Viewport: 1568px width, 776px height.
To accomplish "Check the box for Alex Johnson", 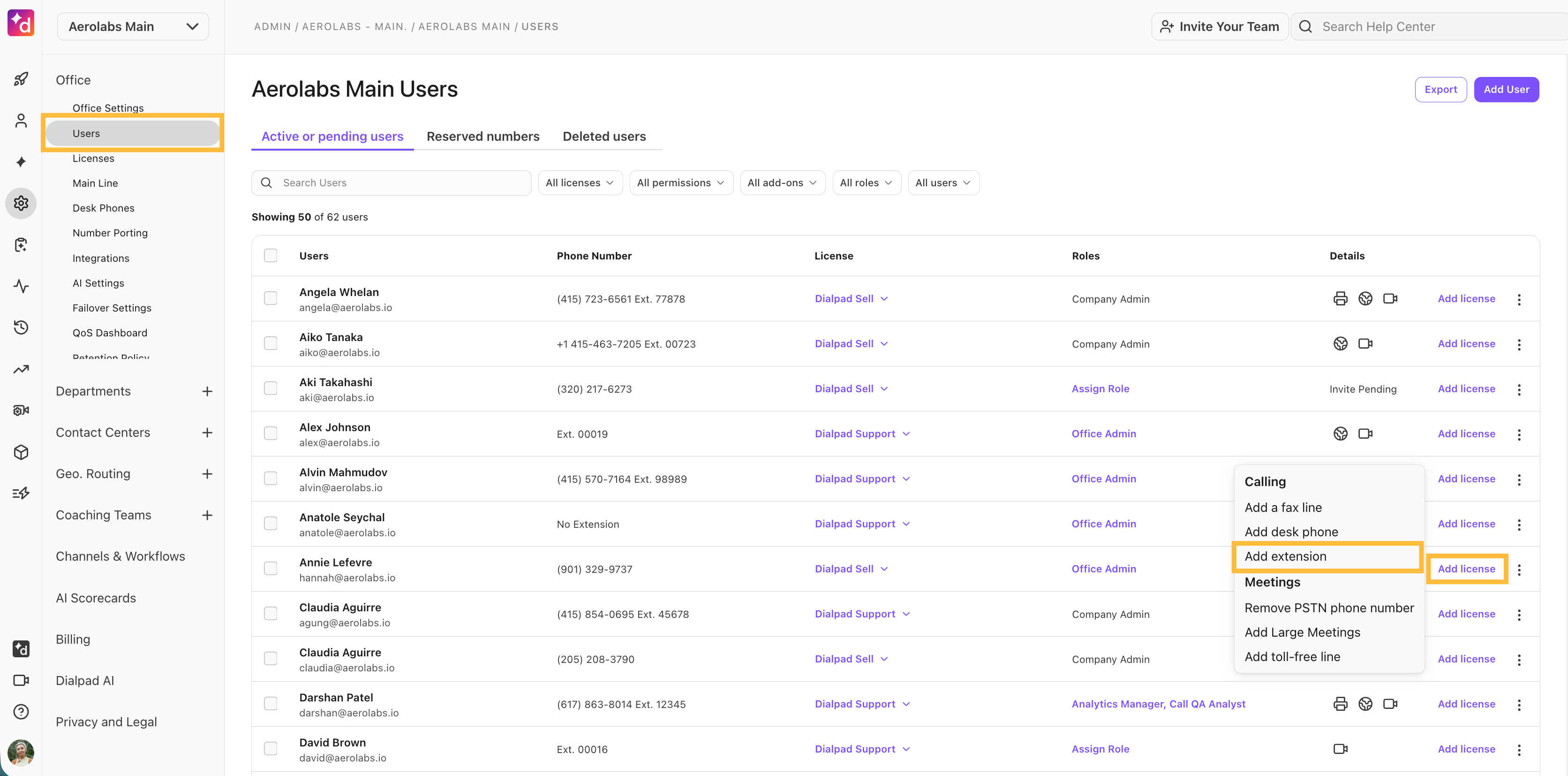I will (x=271, y=434).
